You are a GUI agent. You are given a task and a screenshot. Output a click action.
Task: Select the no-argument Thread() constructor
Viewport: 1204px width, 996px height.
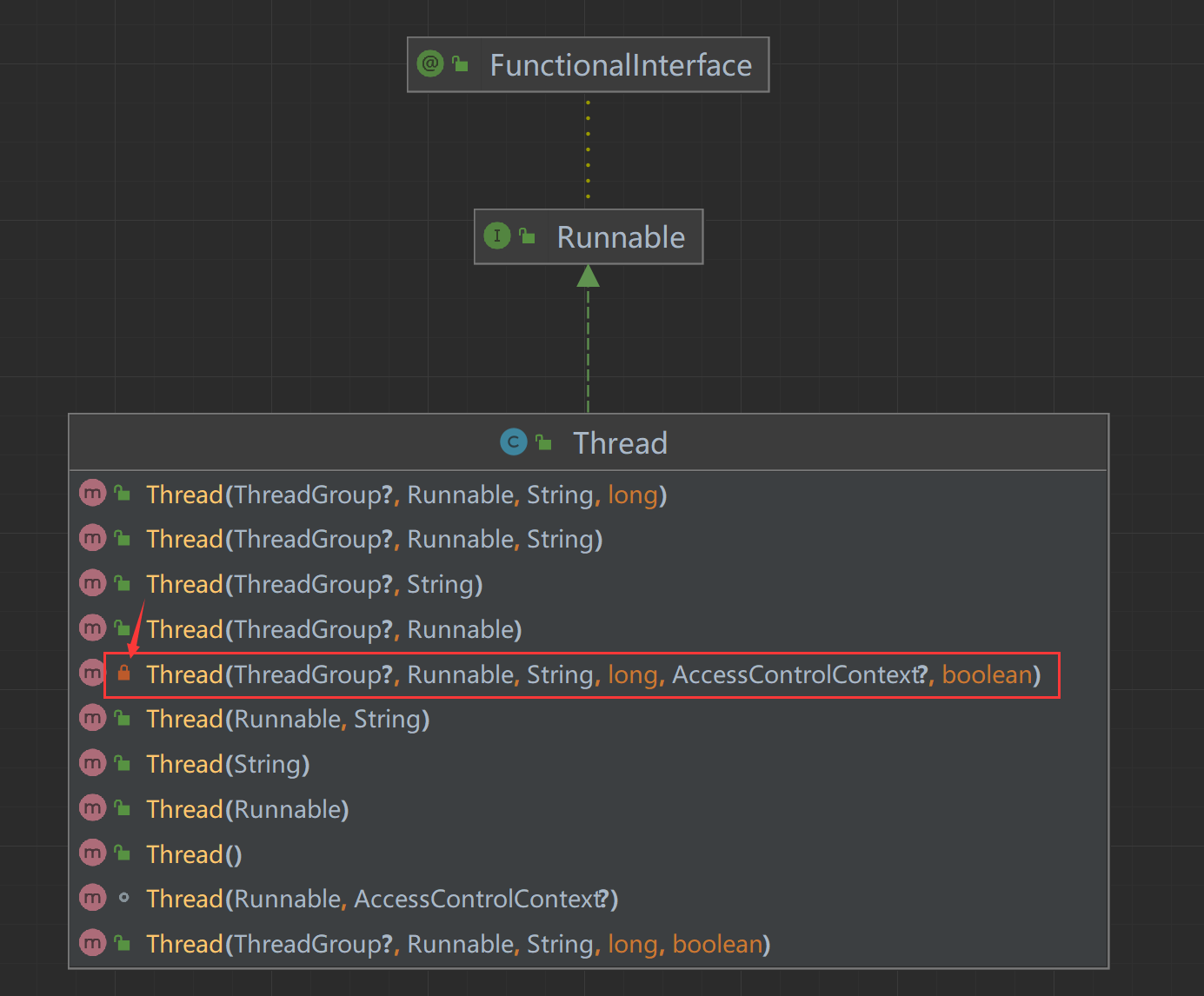coord(194,854)
